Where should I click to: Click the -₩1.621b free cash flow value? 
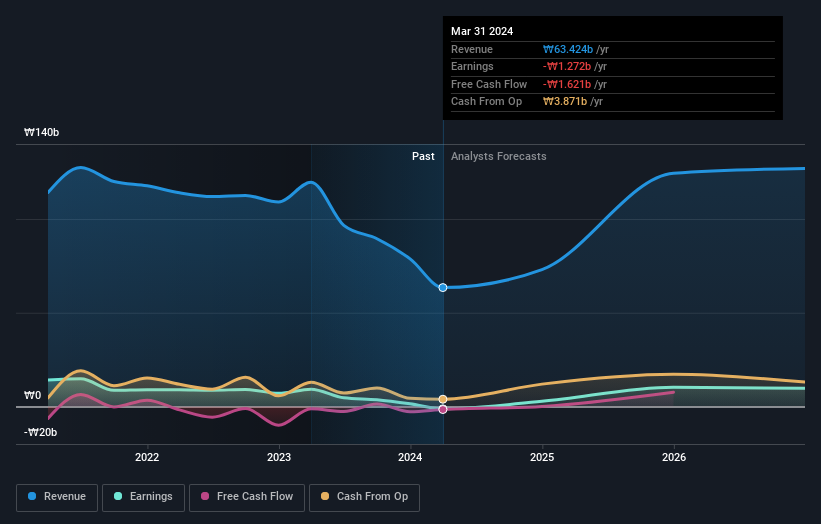point(567,84)
